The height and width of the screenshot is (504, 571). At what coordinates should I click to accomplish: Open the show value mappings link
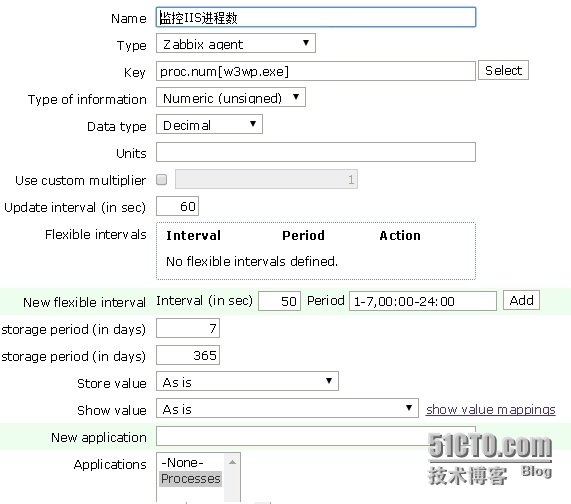tap(491, 410)
